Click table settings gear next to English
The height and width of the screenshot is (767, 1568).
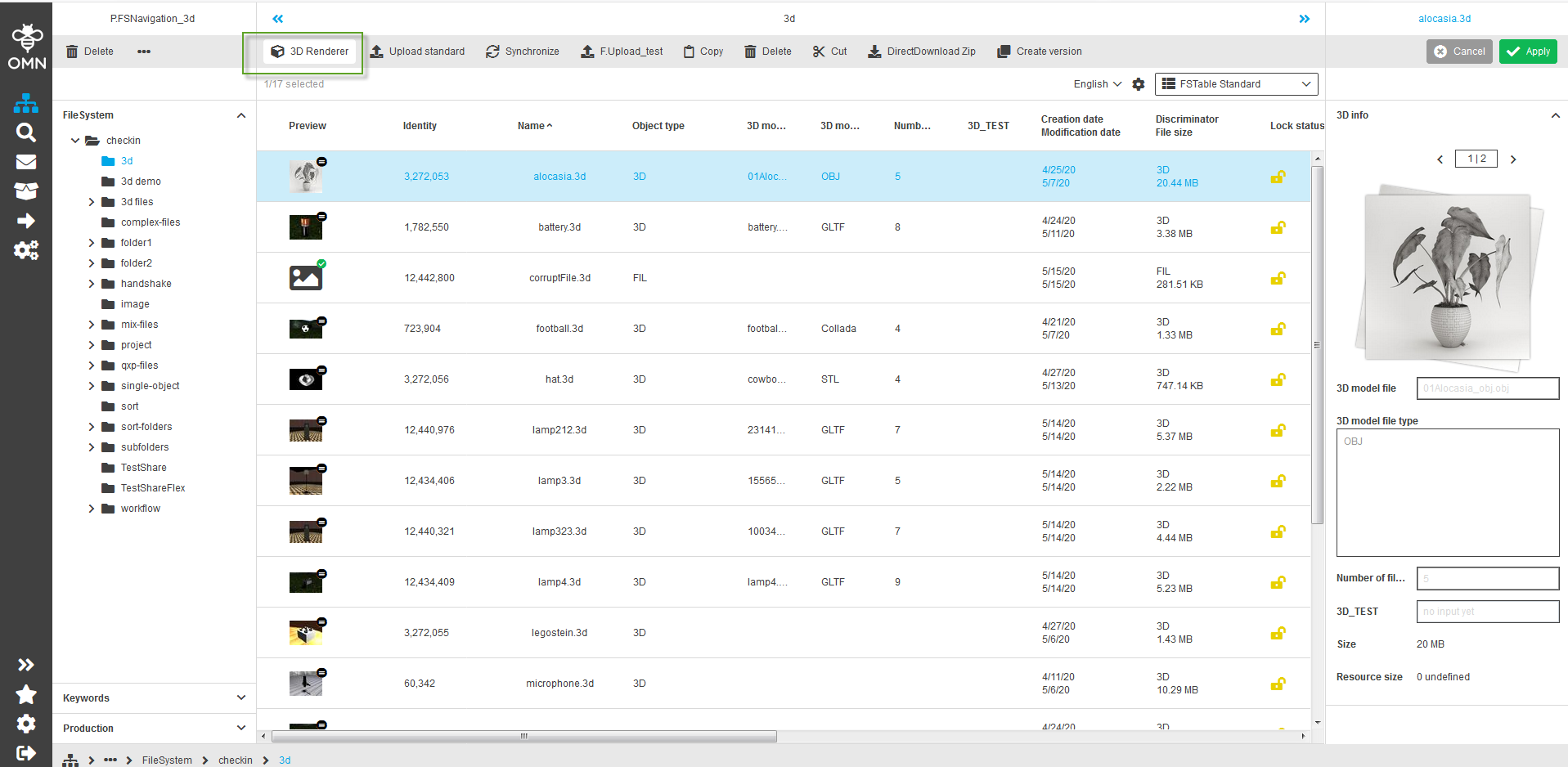1138,84
